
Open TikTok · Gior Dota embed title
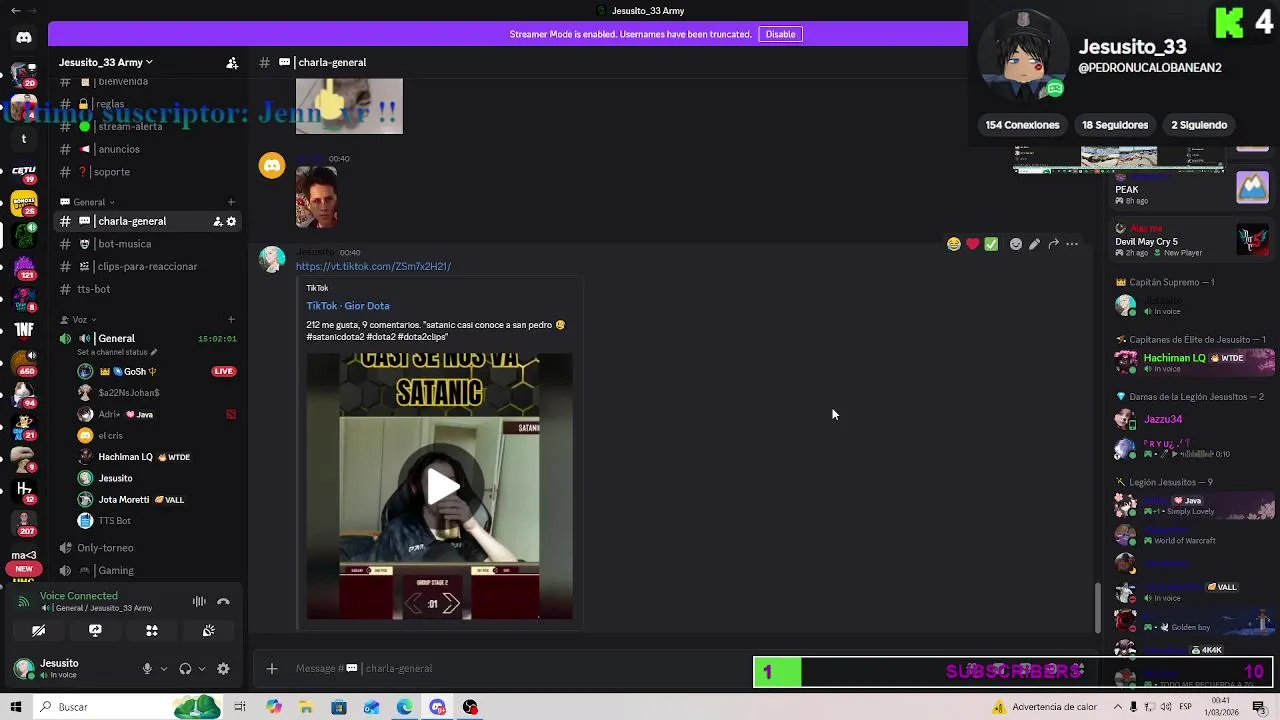348,306
